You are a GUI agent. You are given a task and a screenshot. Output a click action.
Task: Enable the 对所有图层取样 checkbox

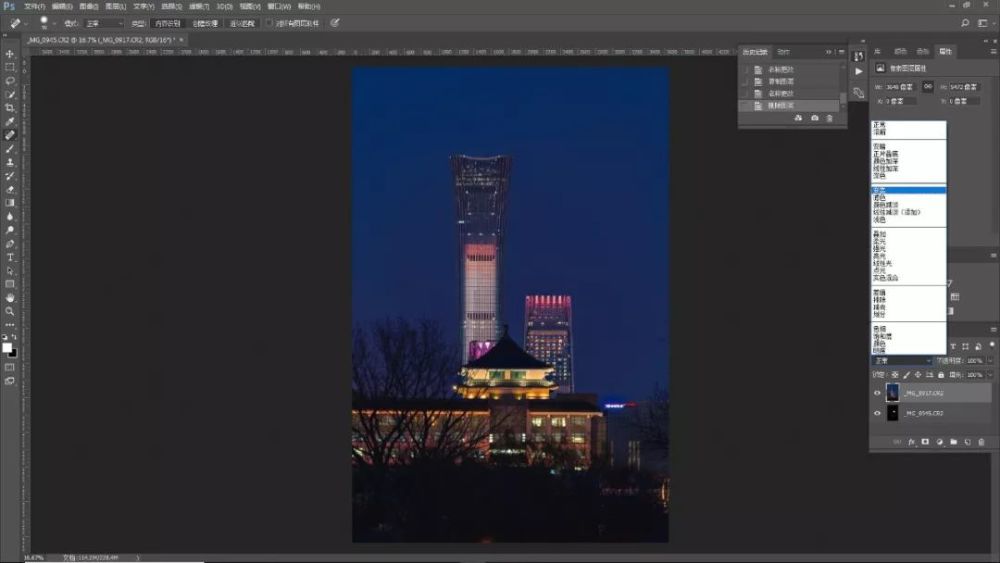coord(269,23)
